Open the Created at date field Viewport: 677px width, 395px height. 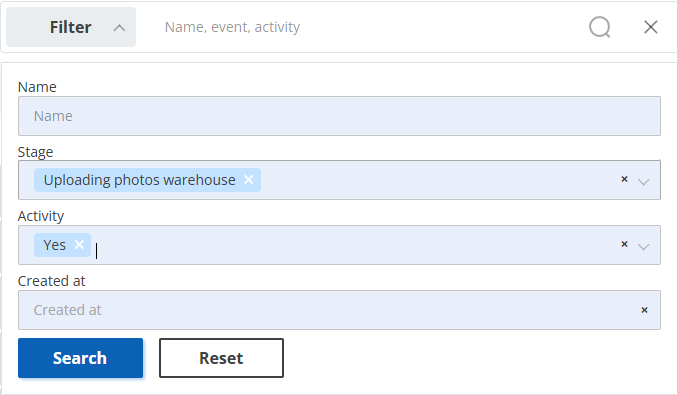pos(328,310)
